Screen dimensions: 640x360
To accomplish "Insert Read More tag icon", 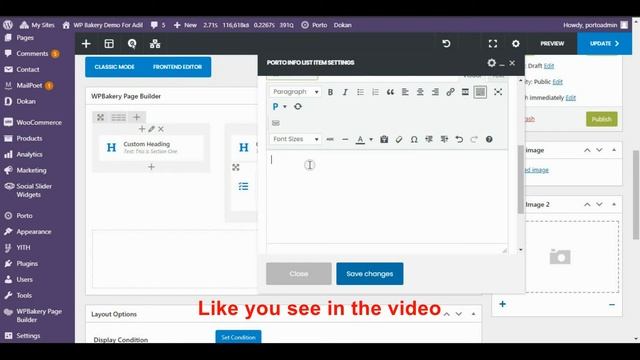I will coord(465,92).
